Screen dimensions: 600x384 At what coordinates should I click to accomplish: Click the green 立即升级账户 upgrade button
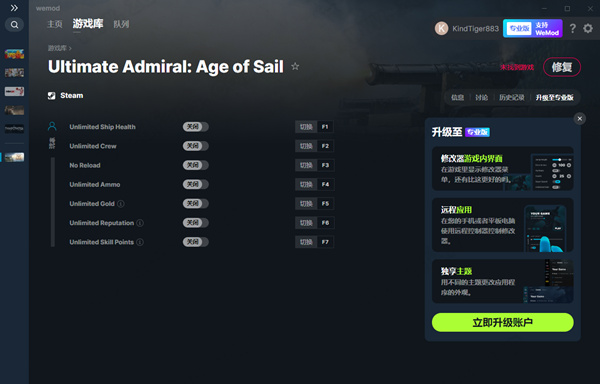pos(502,322)
